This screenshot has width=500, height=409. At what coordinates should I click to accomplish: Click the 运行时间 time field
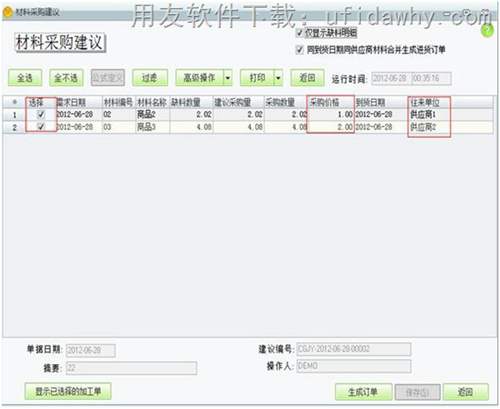(x=432, y=79)
